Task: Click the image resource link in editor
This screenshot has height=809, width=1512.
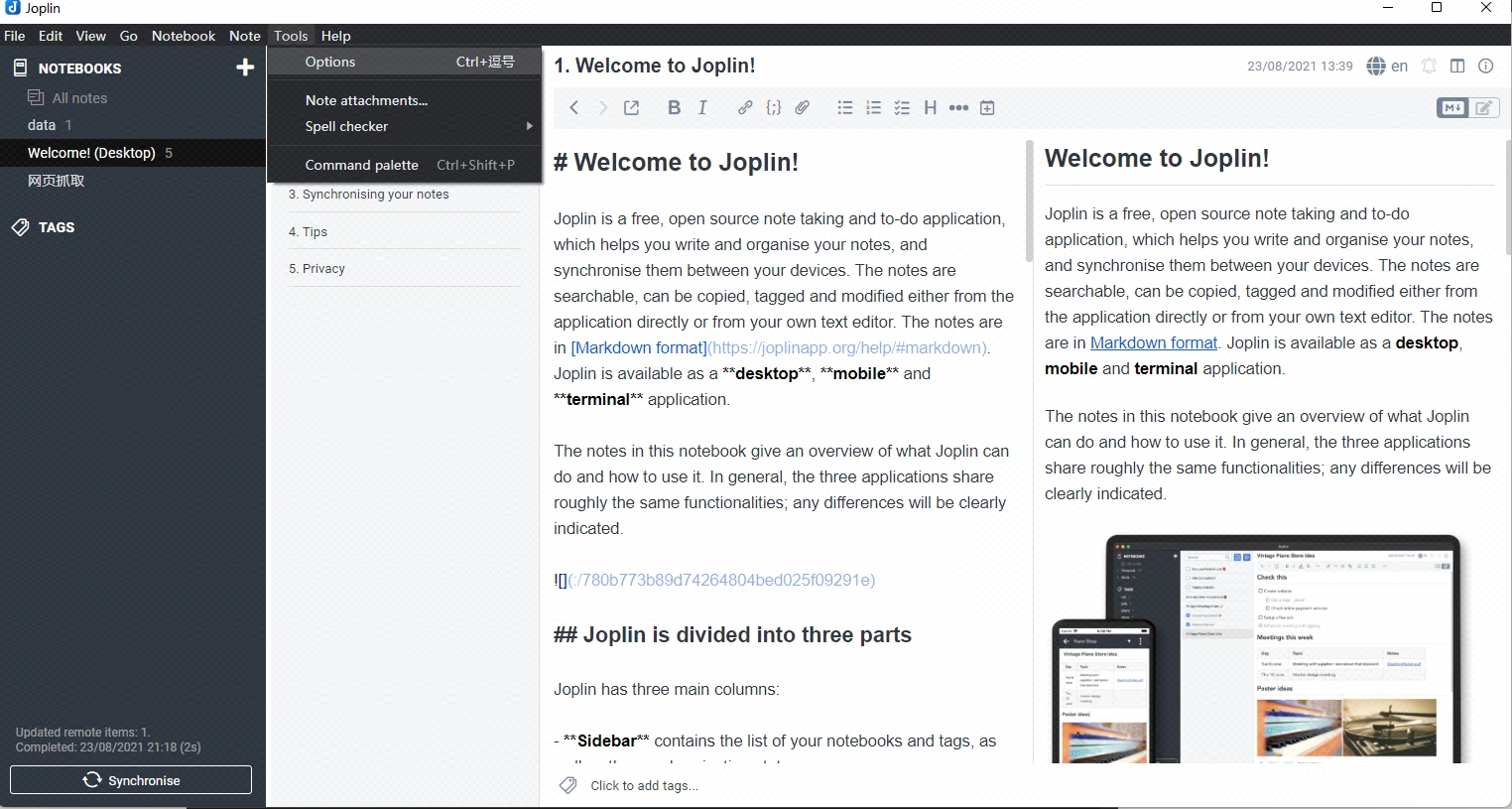Action: coord(714,580)
